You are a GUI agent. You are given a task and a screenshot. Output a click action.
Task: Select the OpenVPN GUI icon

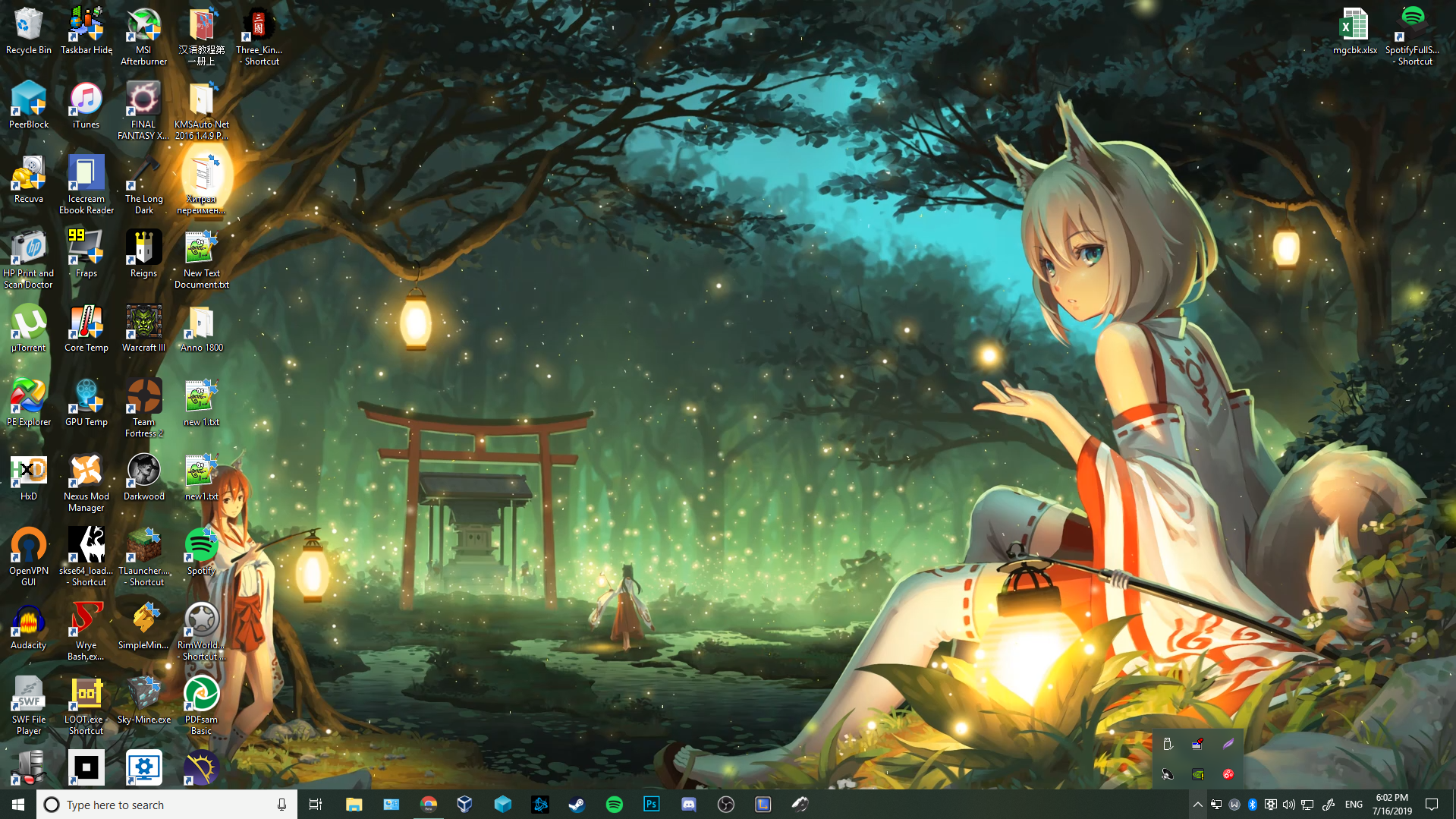28,557
